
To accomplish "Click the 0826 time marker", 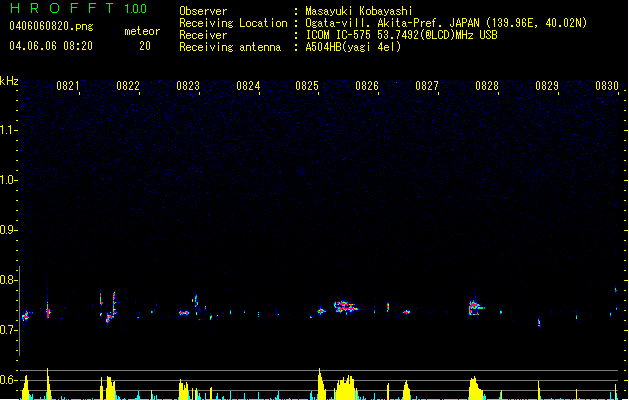I will pyautogui.click(x=367, y=86).
